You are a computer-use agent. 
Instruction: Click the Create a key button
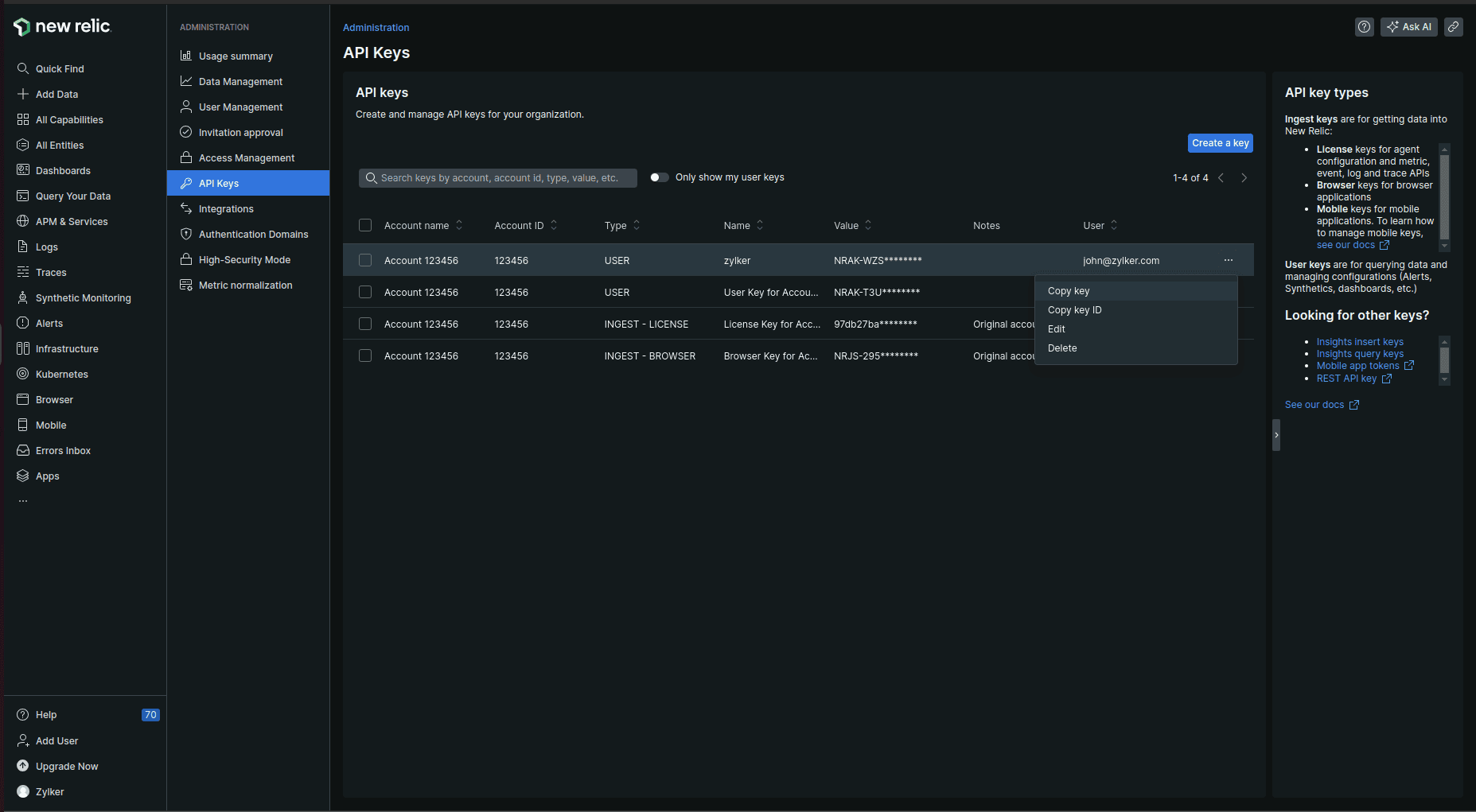(1220, 143)
